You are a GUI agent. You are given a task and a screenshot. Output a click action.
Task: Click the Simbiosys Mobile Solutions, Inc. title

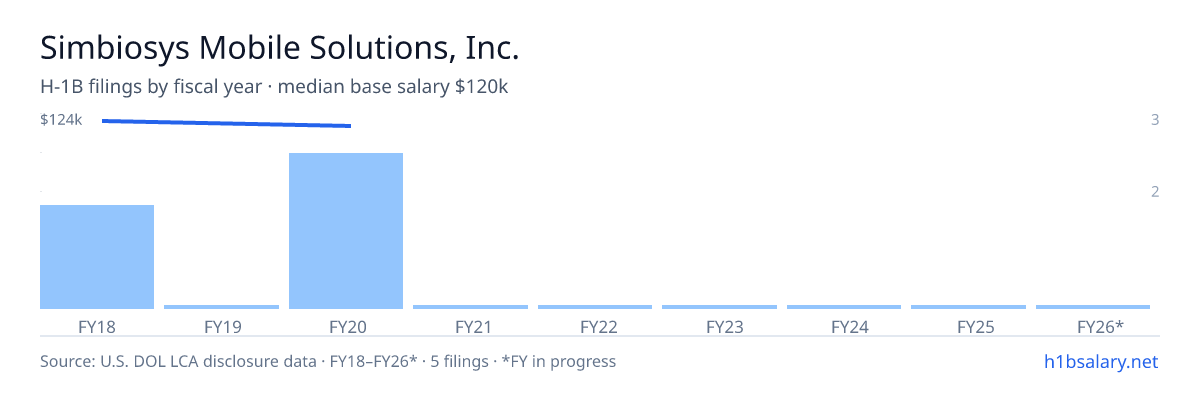coord(280,47)
